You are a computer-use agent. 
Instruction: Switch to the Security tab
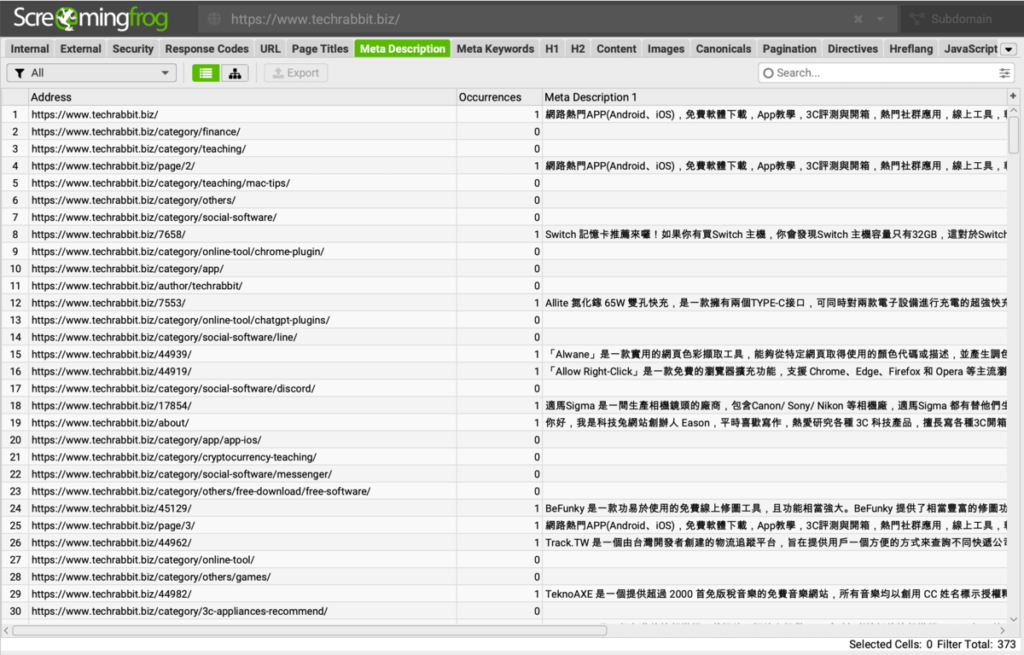point(133,49)
